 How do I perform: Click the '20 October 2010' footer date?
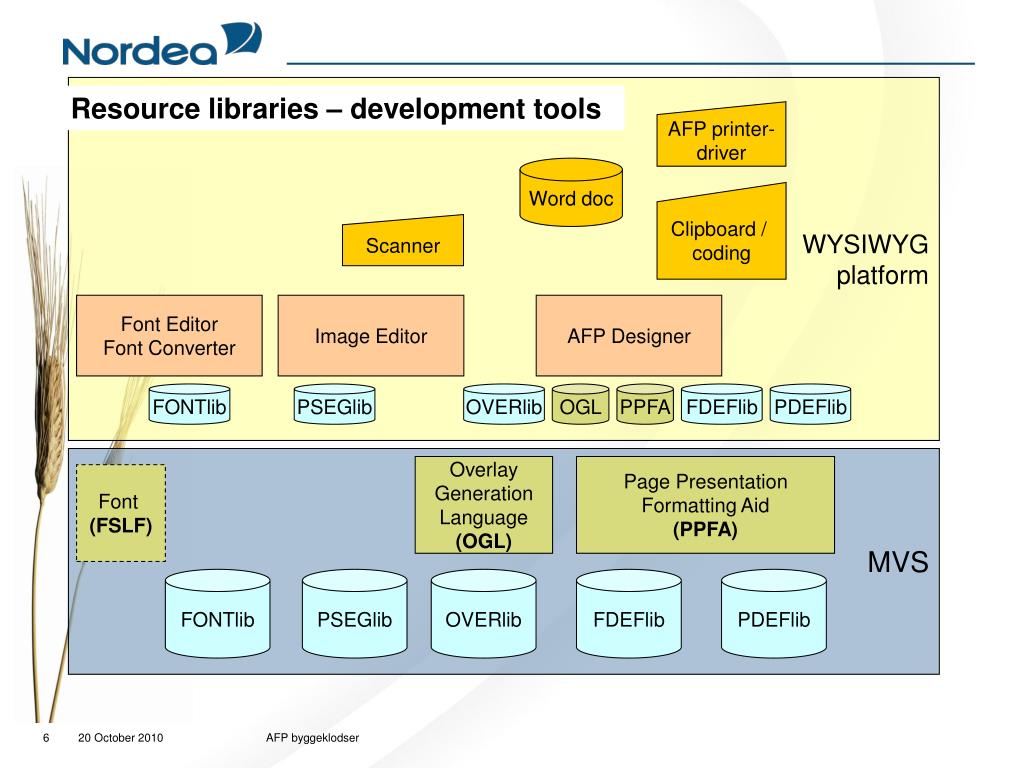(x=121, y=738)
